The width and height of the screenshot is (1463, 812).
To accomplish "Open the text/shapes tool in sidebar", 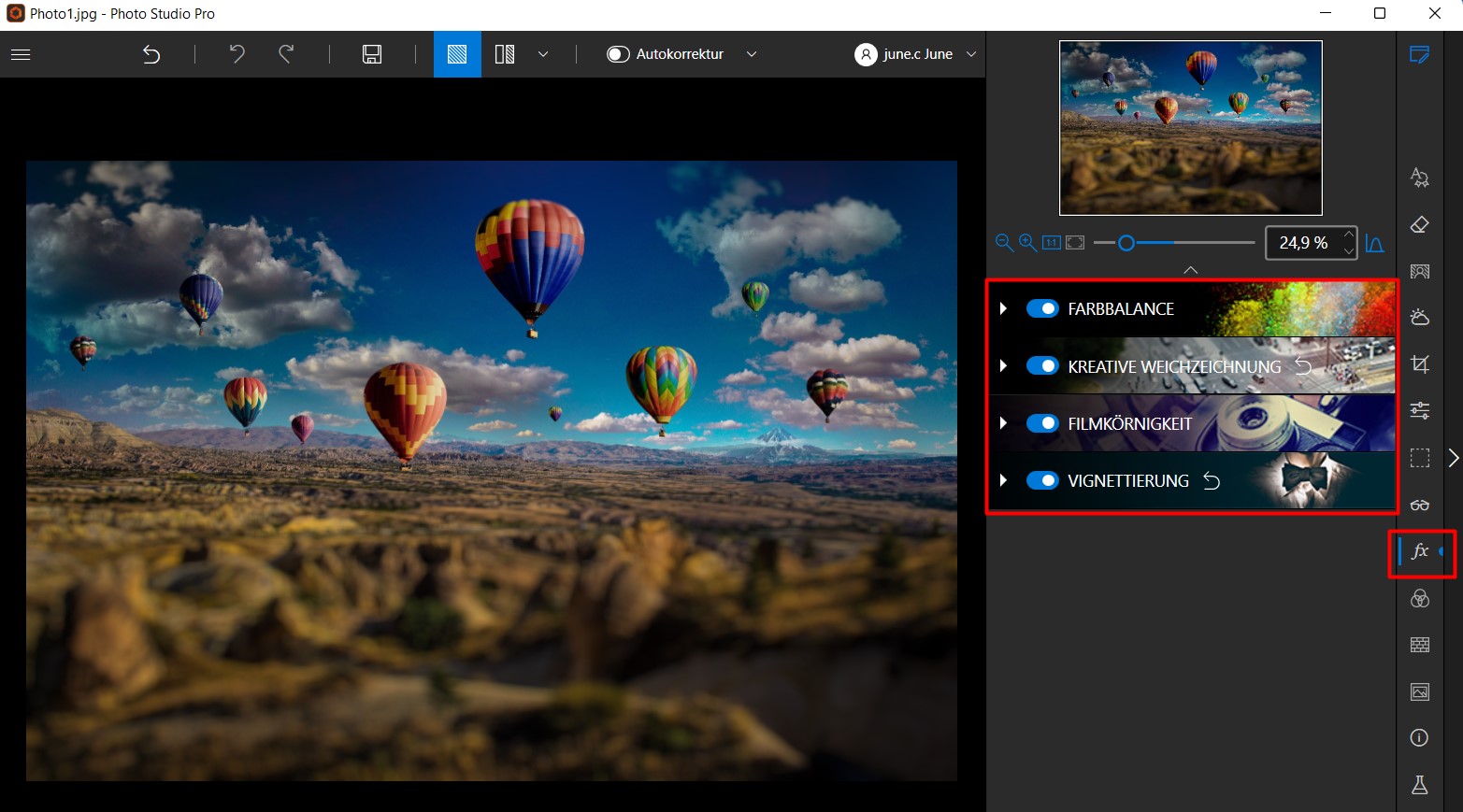I will click(x=1420, y=178).
